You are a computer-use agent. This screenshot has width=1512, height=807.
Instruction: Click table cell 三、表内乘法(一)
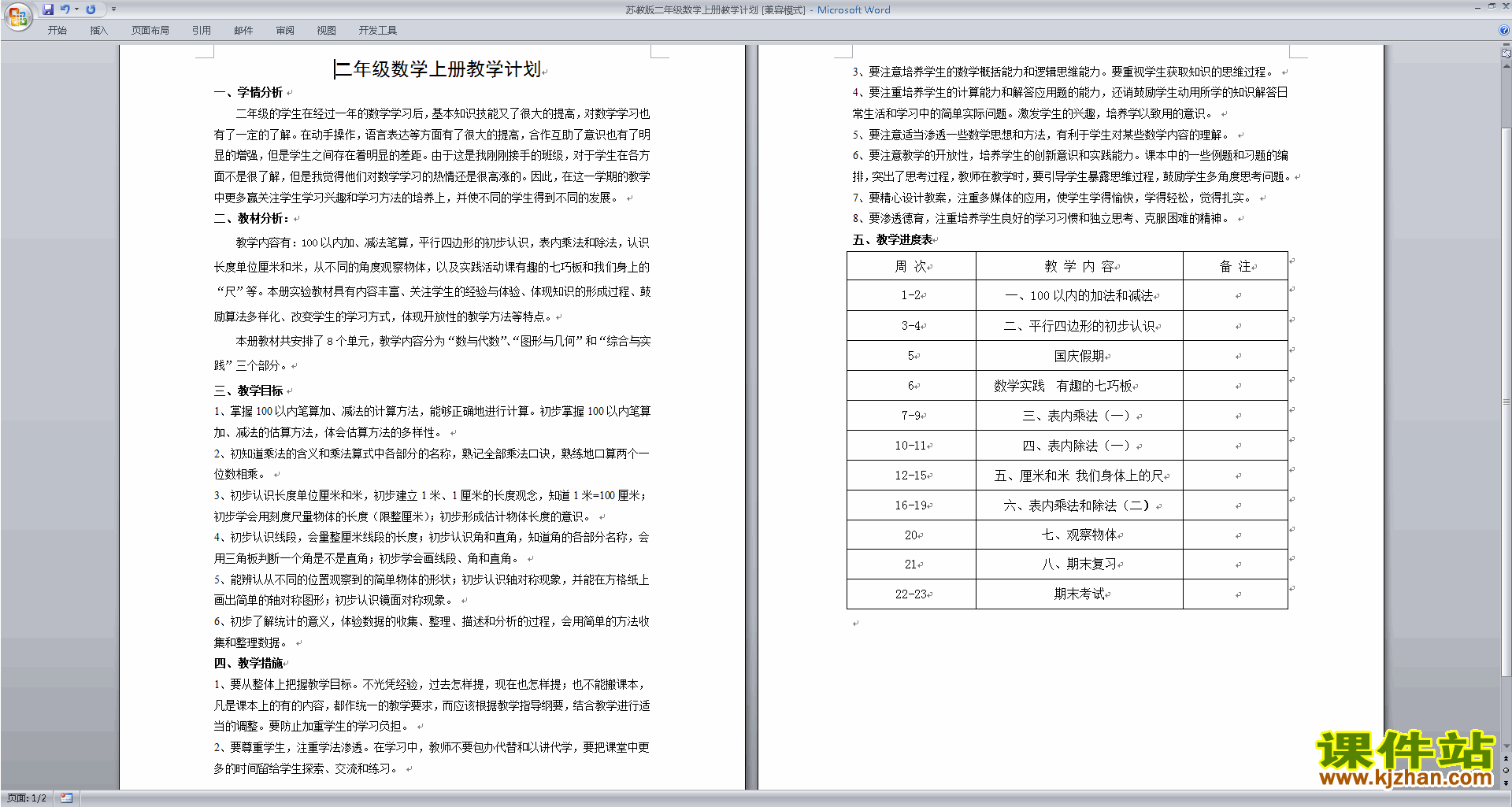coord(1079,415)
